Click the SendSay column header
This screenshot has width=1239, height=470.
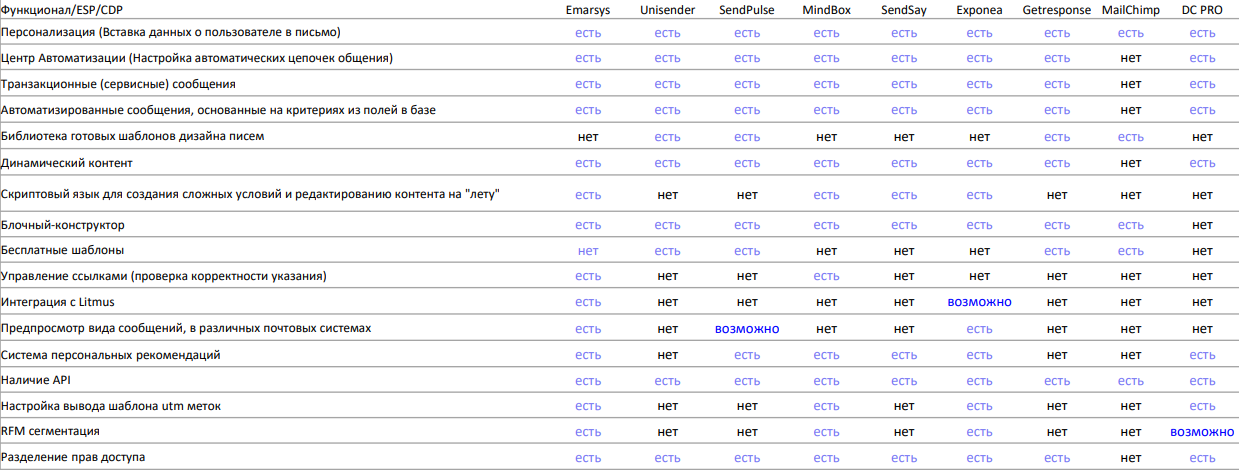[x=904, y=11]
